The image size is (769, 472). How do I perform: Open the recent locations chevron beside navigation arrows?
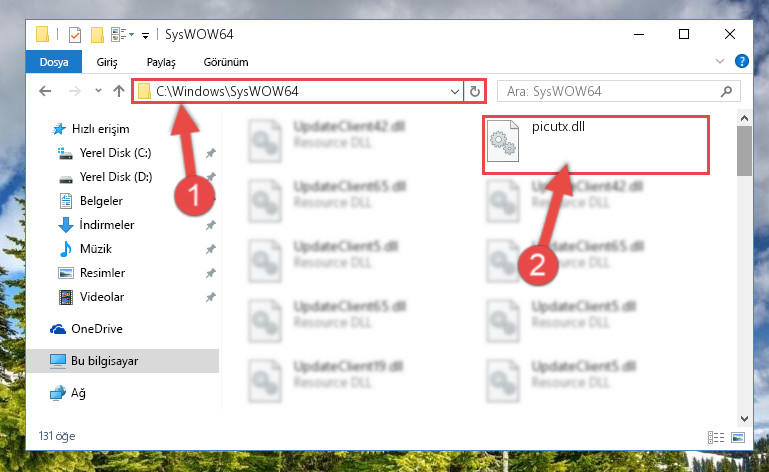point(98,91)
